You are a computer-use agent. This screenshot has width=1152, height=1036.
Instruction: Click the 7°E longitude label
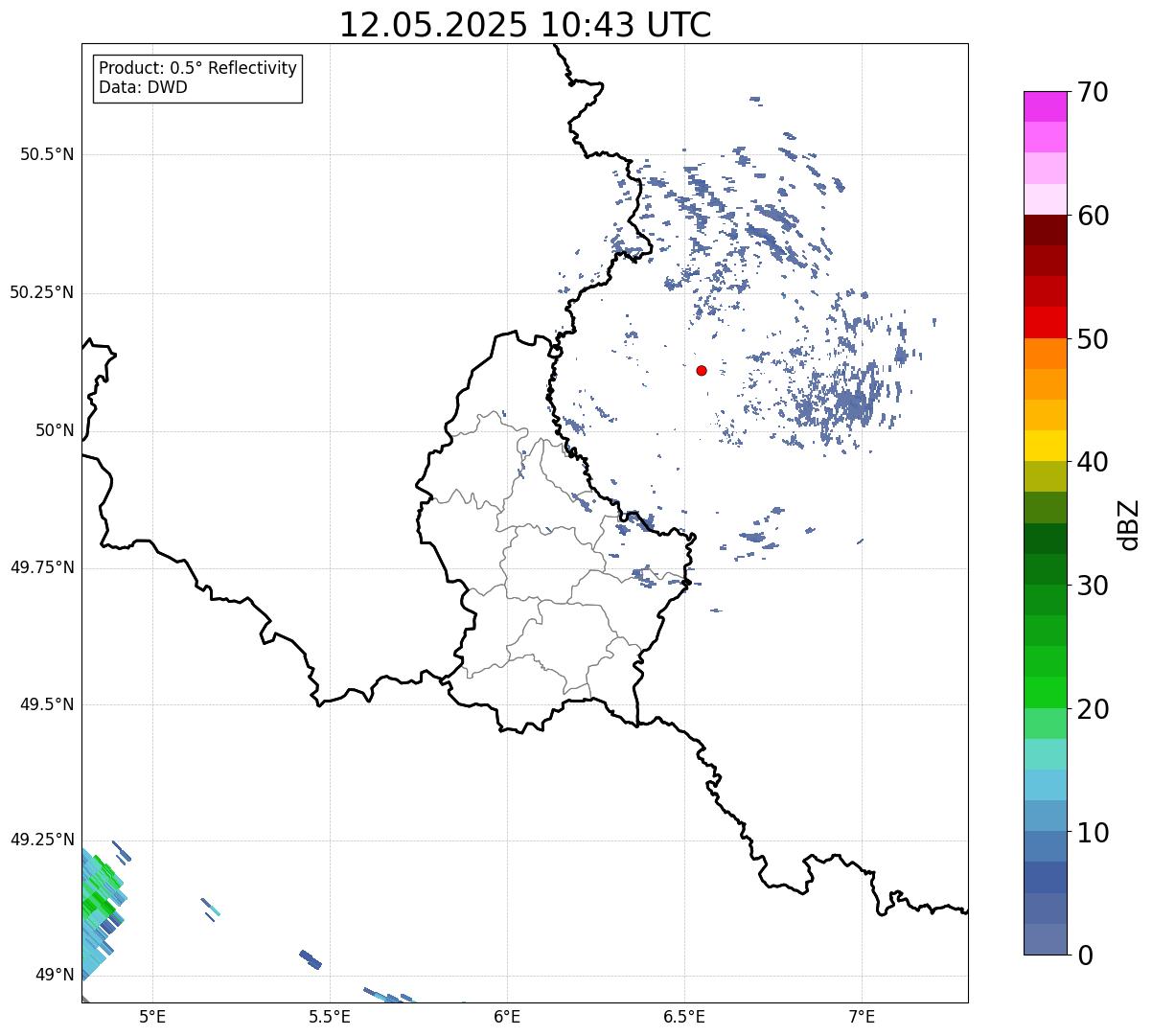point(862,1016)
